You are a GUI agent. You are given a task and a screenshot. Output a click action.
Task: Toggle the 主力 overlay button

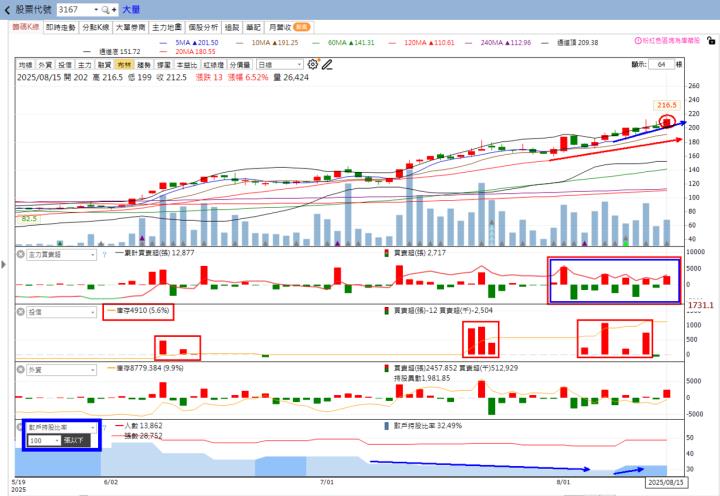(x=84, y=65)
